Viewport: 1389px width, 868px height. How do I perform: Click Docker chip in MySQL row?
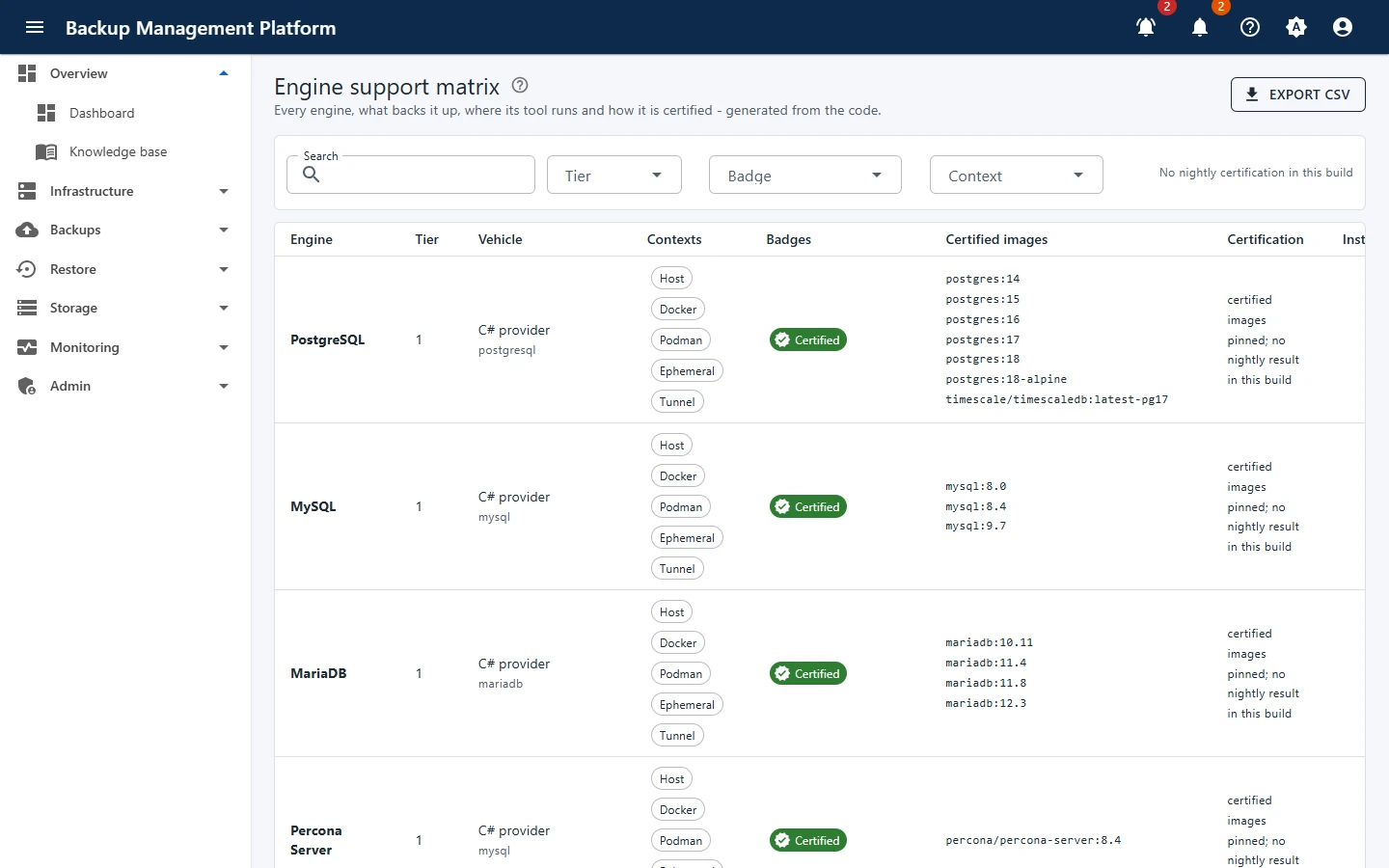(x=678, y=475)
